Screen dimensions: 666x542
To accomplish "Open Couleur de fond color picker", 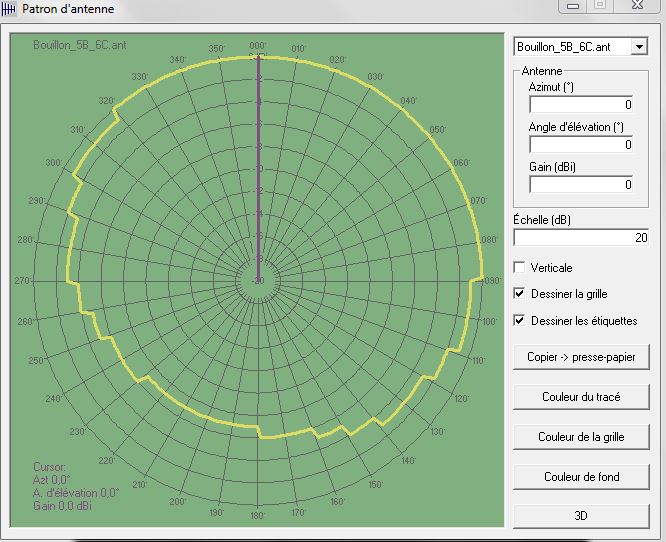I will point(581,477).
